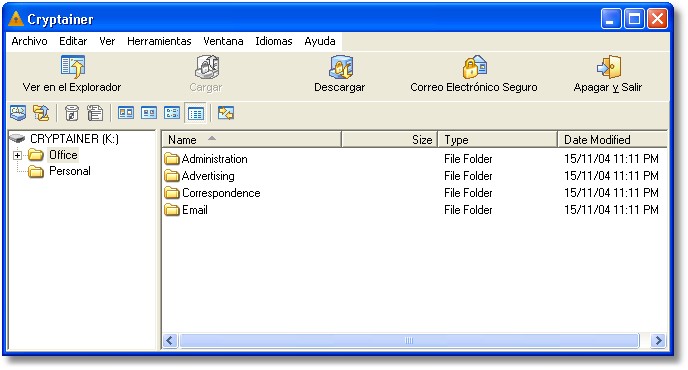Click the scroll document icon in toolbar
This screenshot has height=370, width=688.
95,113
